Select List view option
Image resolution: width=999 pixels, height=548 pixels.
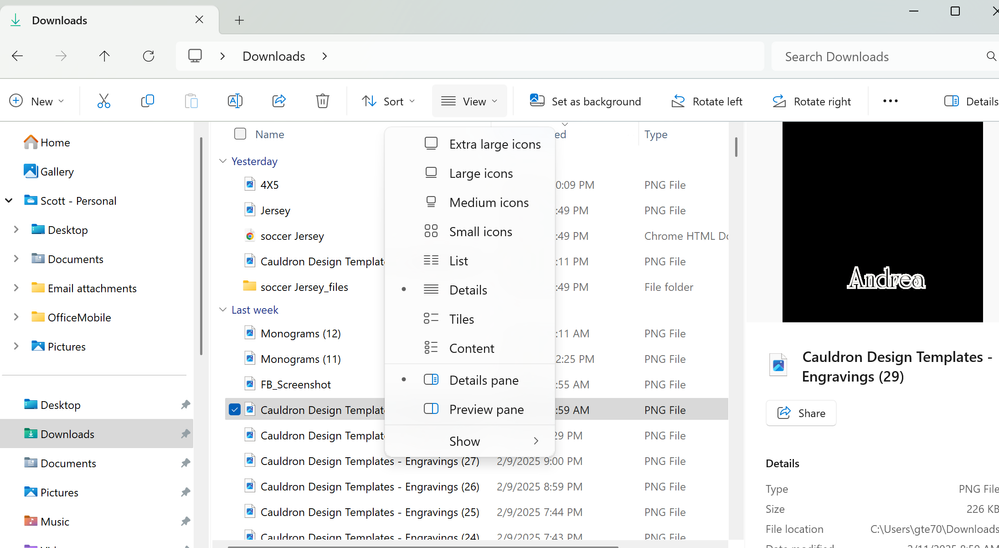[470, 261]
